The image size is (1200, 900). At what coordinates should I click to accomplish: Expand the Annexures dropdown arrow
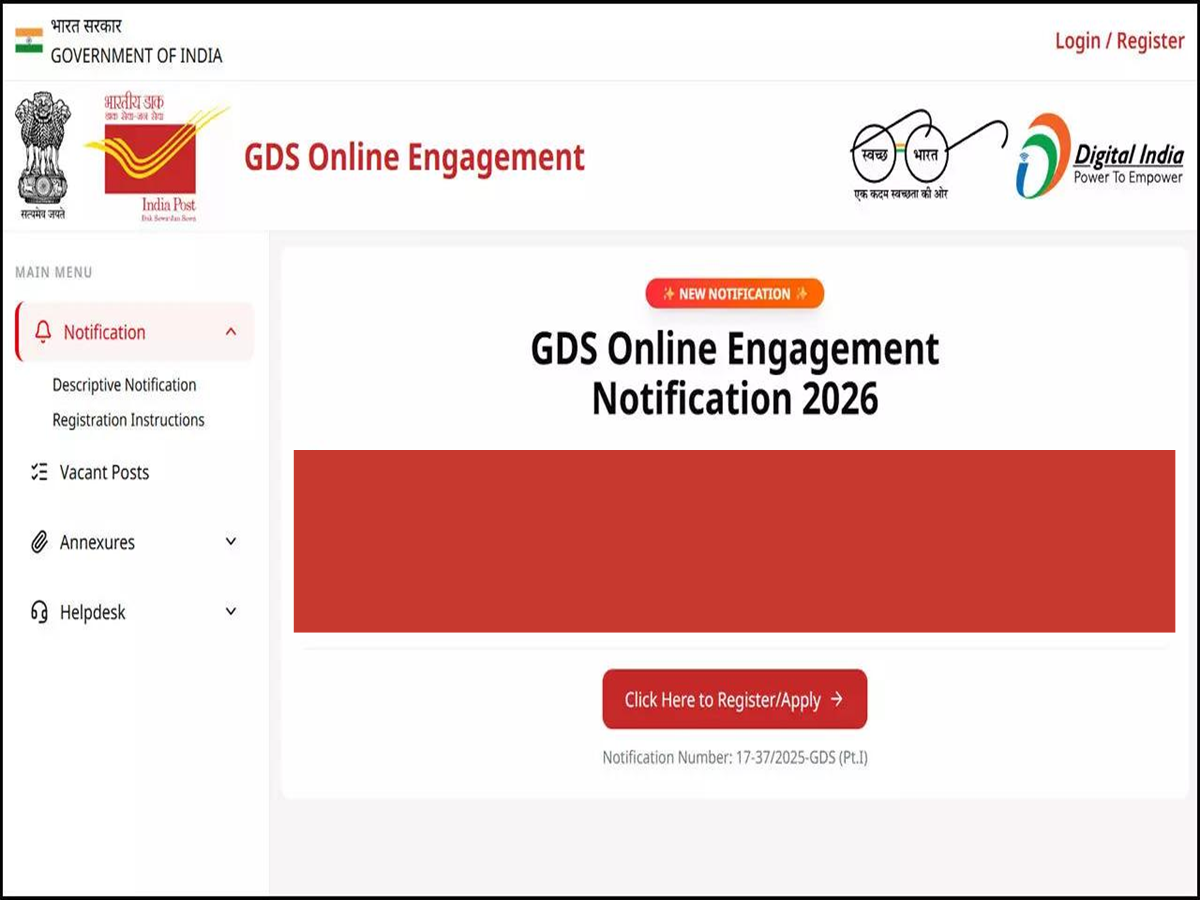(231, 542)
